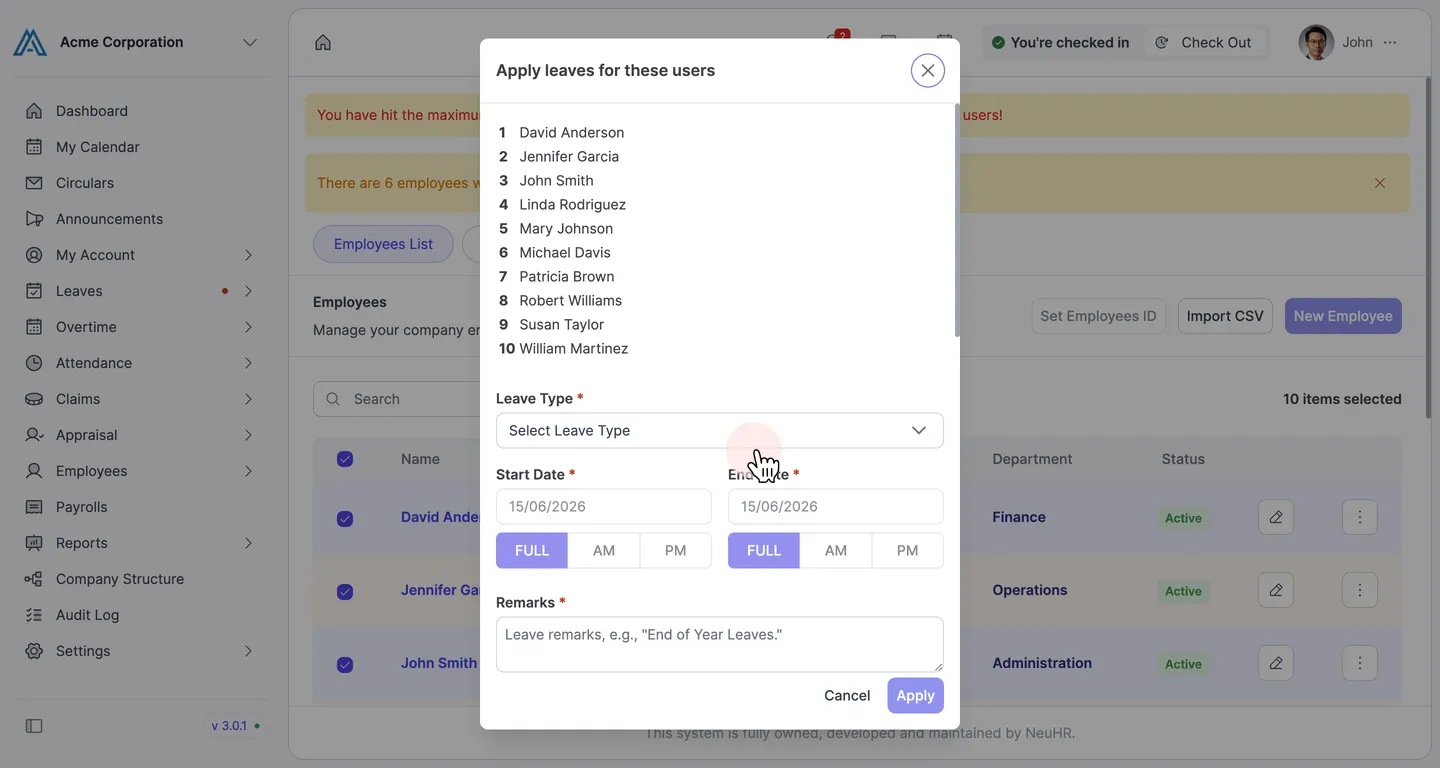Expand the Overtime submenu chevron

pos(248,327)
